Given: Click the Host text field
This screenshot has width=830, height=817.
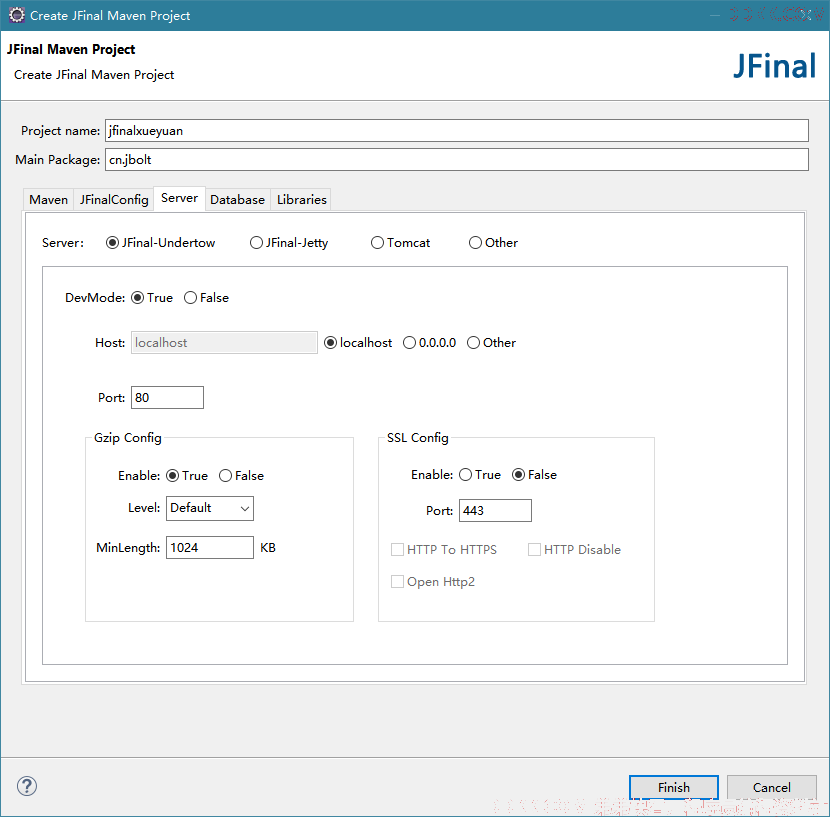Looking at the screenshot, I should point(224,343).
